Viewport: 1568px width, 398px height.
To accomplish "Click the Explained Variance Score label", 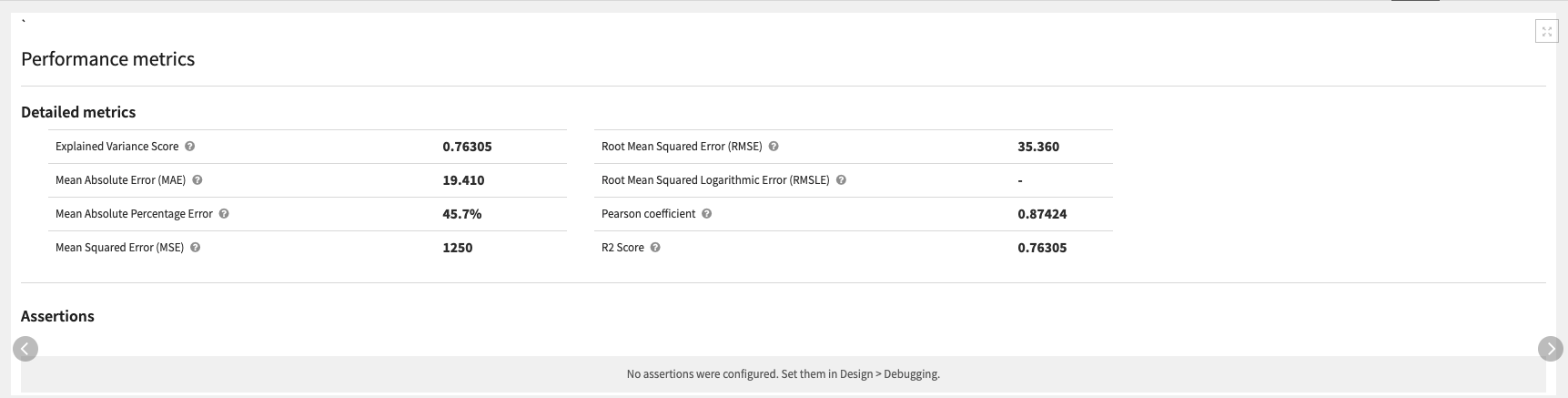I will 117,147.
